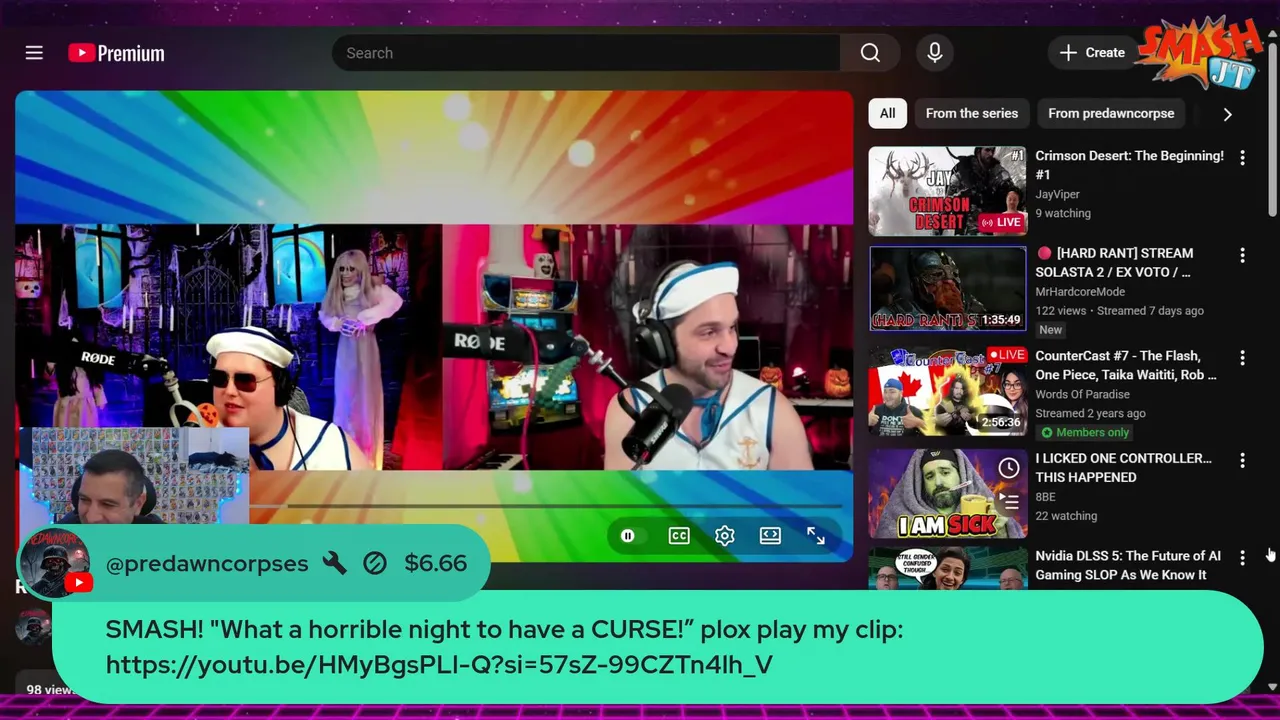
Task: Open I LICKED ONE CONTROLLER title
Action: [x=1123, y=467]
